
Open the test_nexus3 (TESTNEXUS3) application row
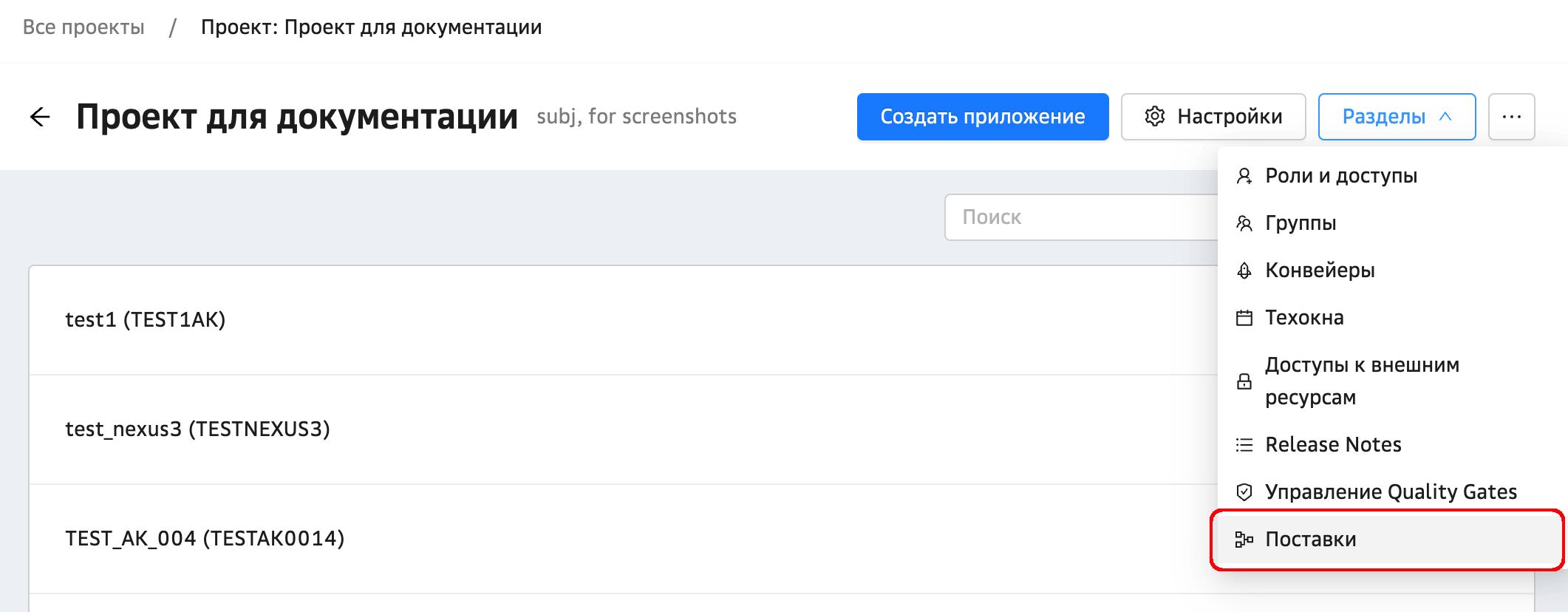pyautogui.click(x=197, y=429)
